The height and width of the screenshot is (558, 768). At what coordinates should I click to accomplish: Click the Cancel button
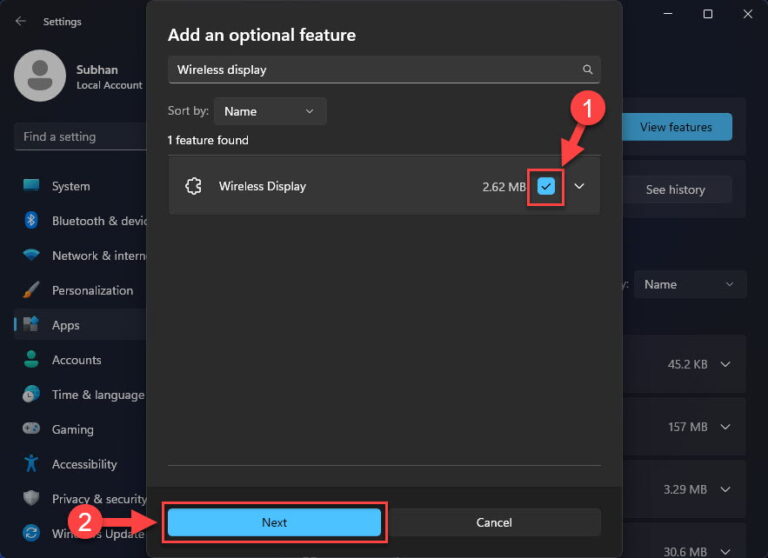click(494, 522)
